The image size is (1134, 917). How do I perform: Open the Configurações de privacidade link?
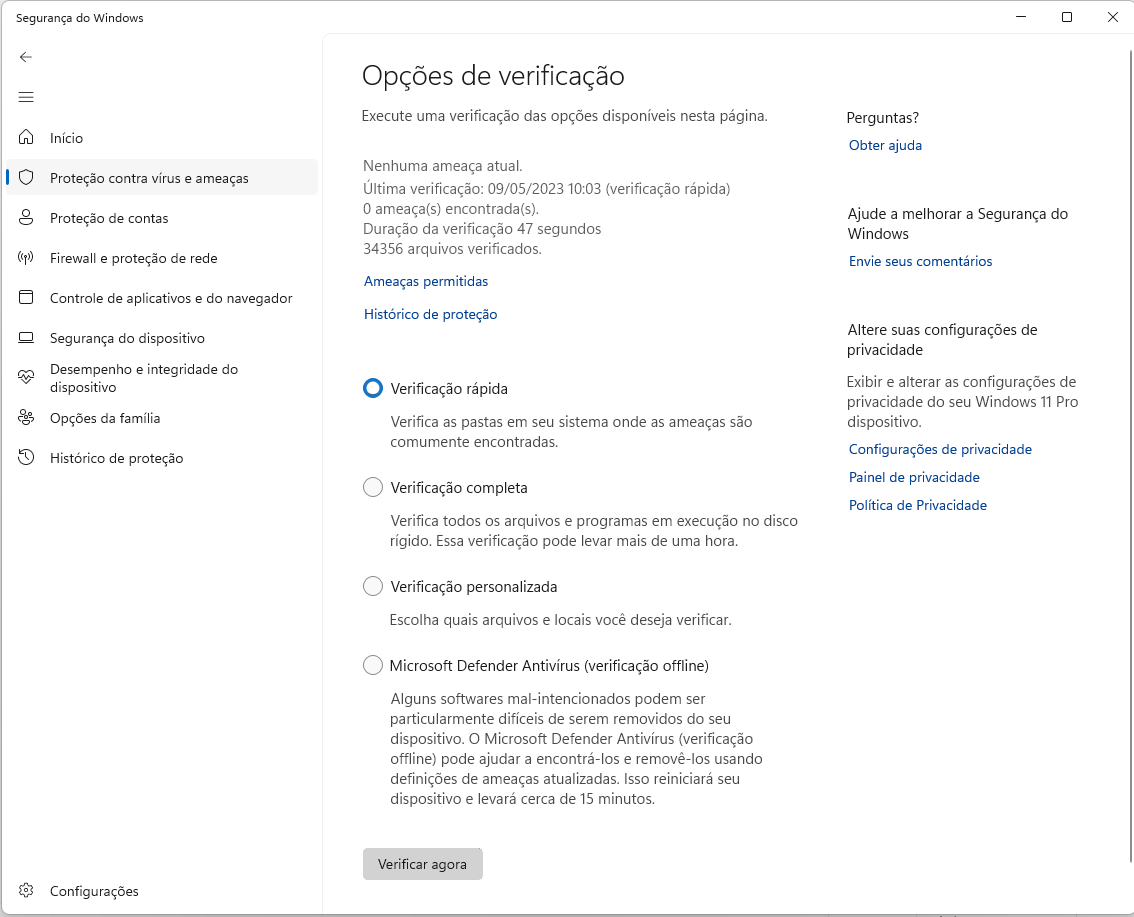pyautogui.click(x=940, y=449)
